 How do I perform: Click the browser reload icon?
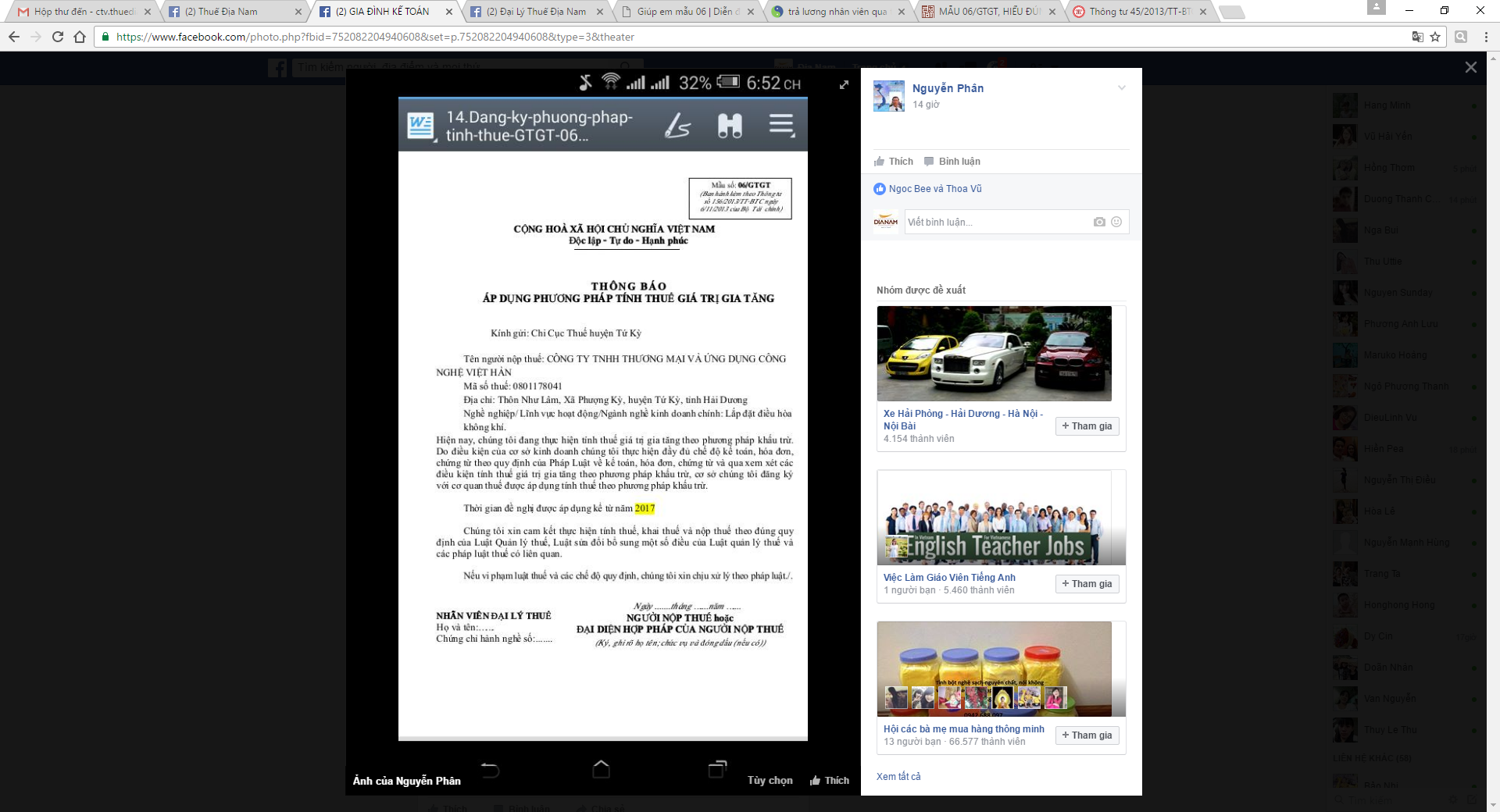coord(57,37)
